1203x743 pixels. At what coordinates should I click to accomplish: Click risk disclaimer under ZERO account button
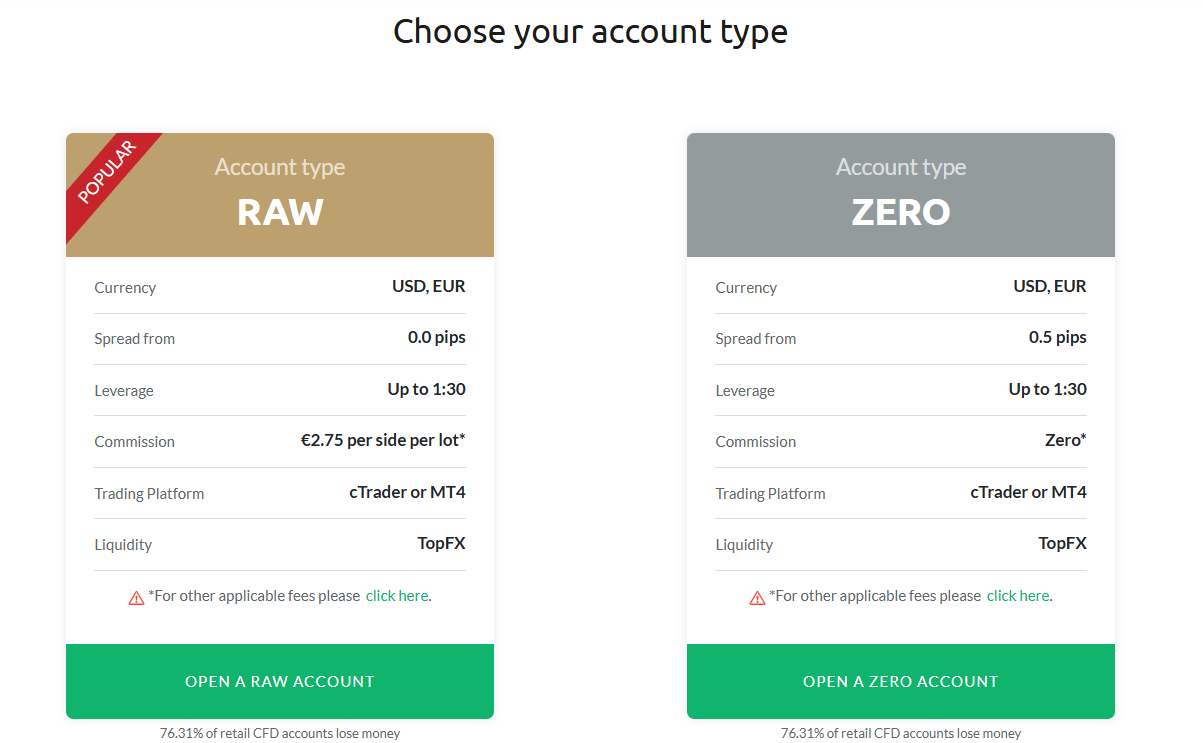point(901,733)
